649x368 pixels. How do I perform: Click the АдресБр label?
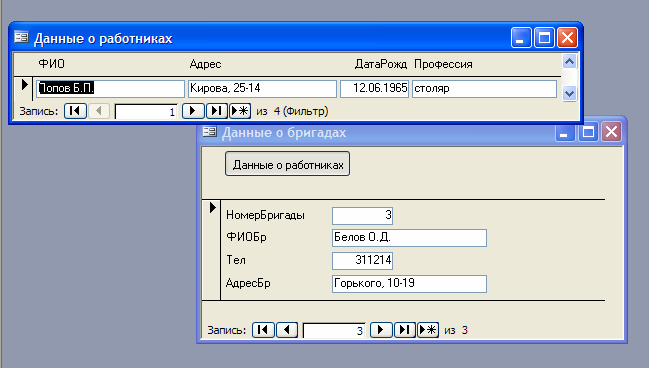point(248,283)
